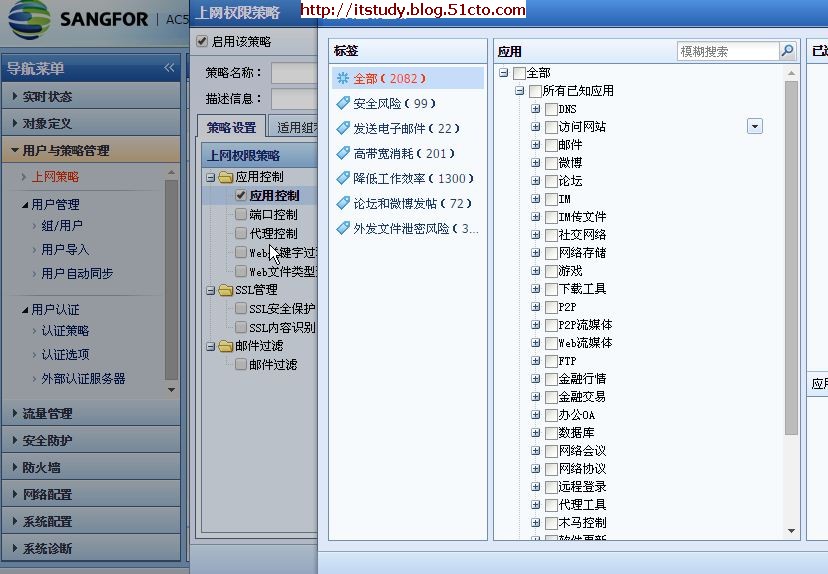
Task: Click the 模糊搜索 search field
Action: point(728,51)
